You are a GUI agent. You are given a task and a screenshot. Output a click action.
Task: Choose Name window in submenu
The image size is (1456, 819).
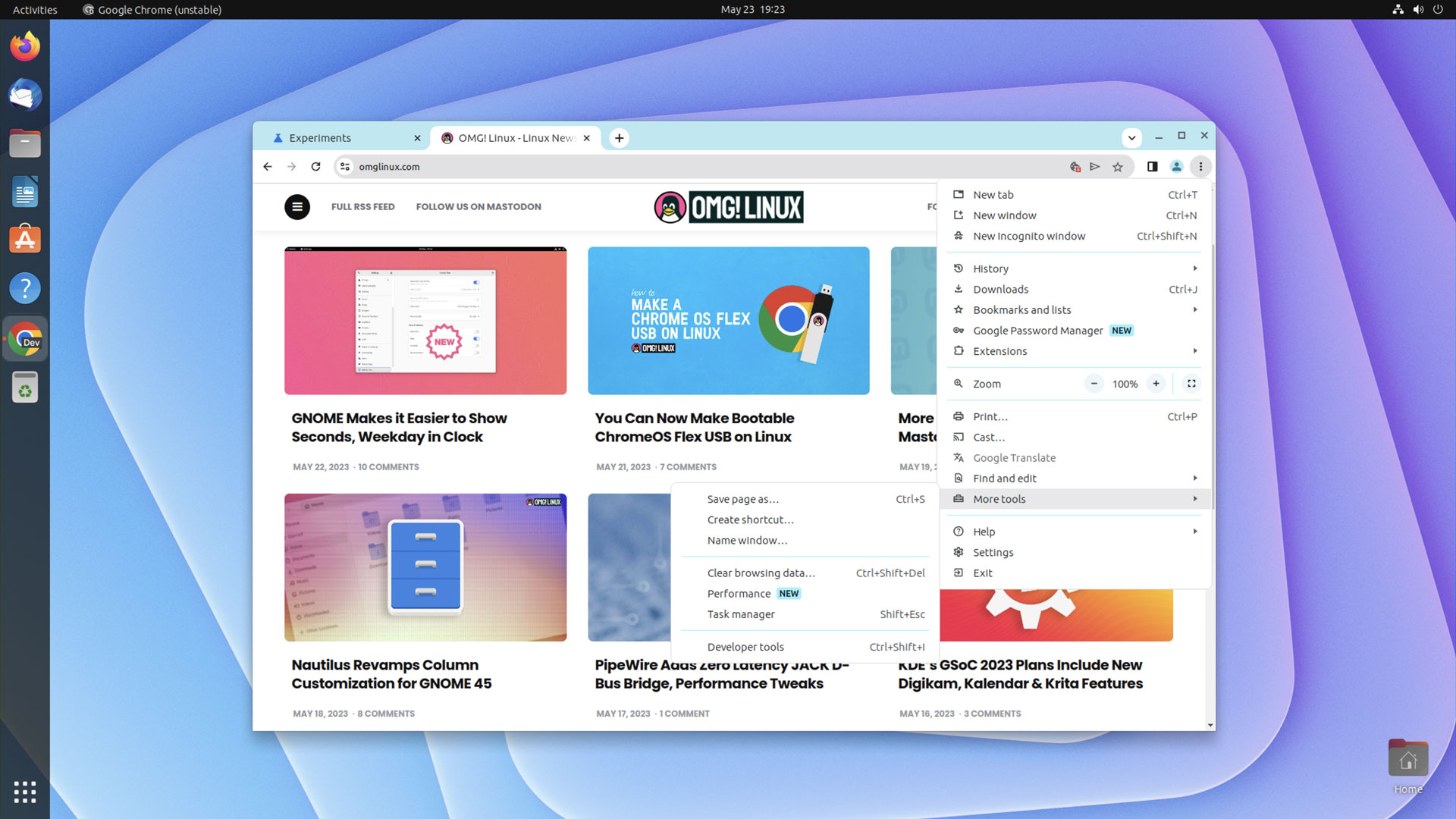point(805,540)
